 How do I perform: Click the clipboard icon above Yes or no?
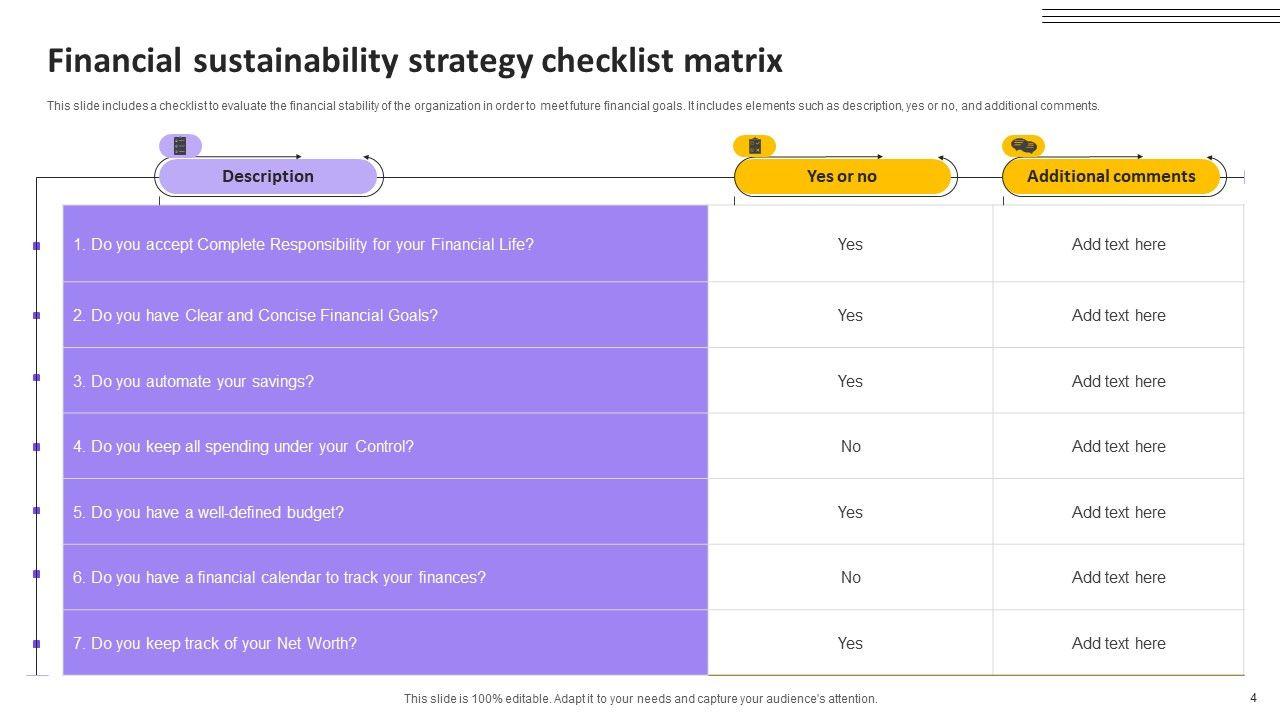point(754,146)
